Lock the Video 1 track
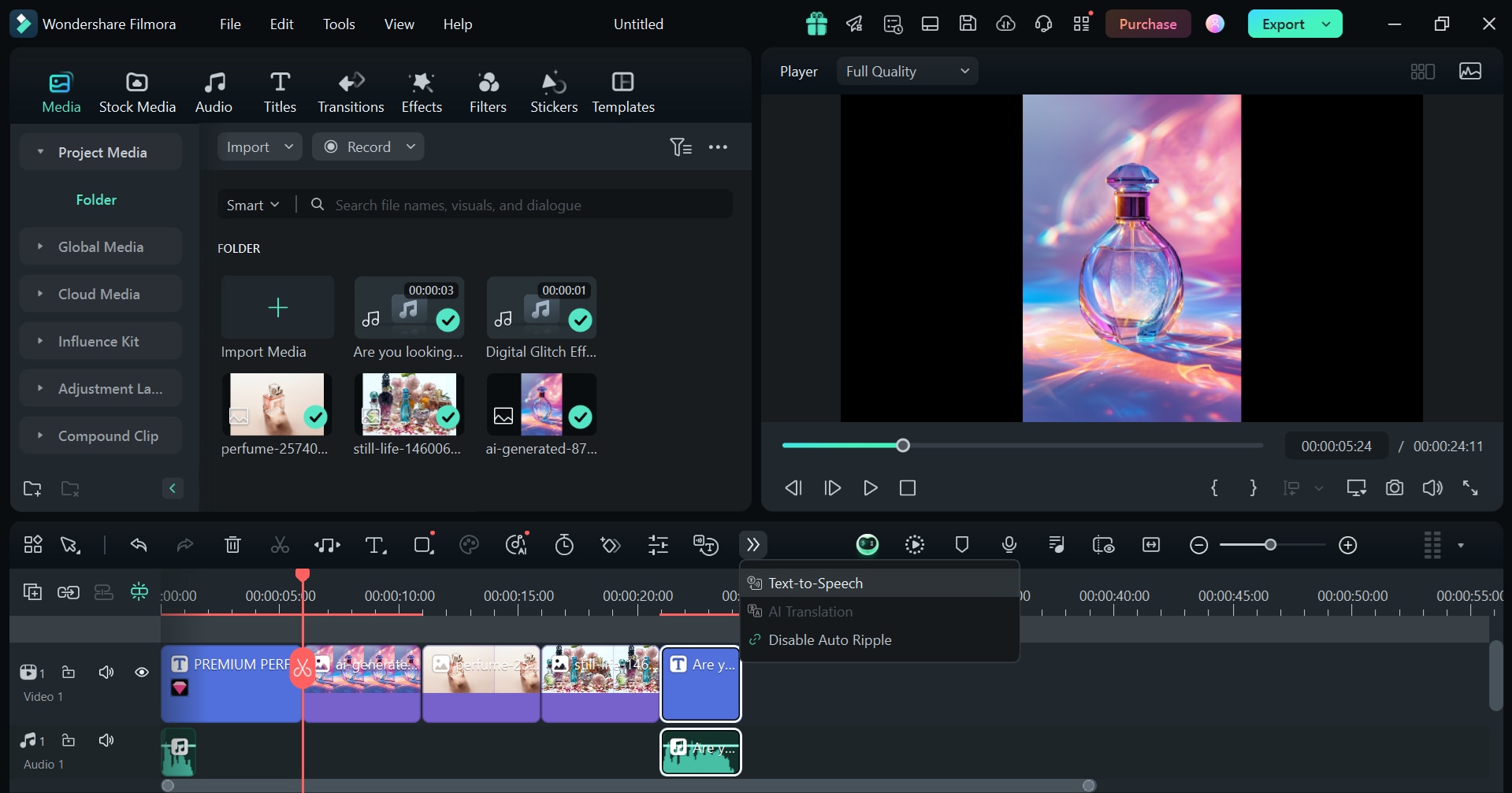1512x793 pixels. tap(69, 673)
